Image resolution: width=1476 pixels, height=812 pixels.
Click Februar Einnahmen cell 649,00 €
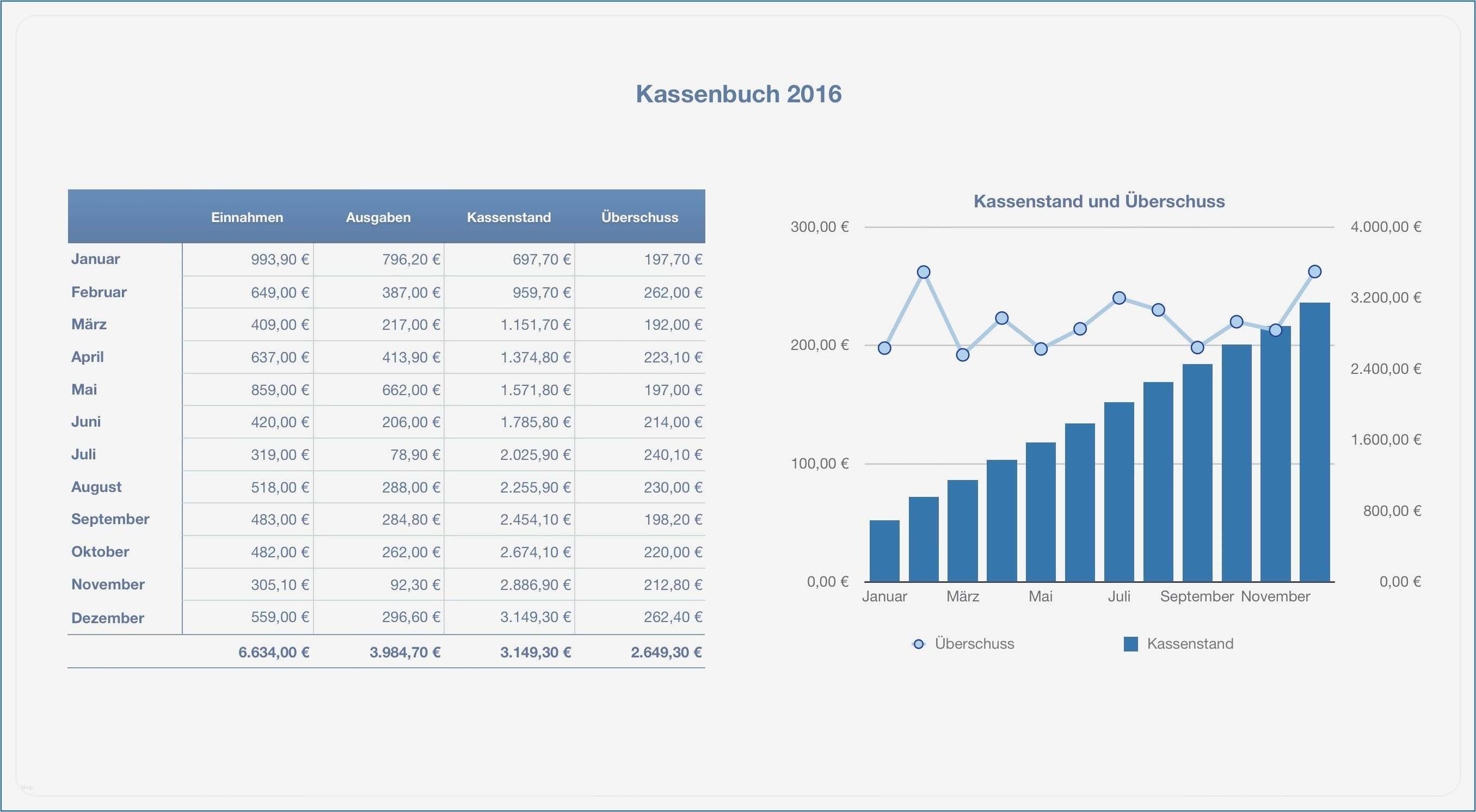click(x=280, y=292)
